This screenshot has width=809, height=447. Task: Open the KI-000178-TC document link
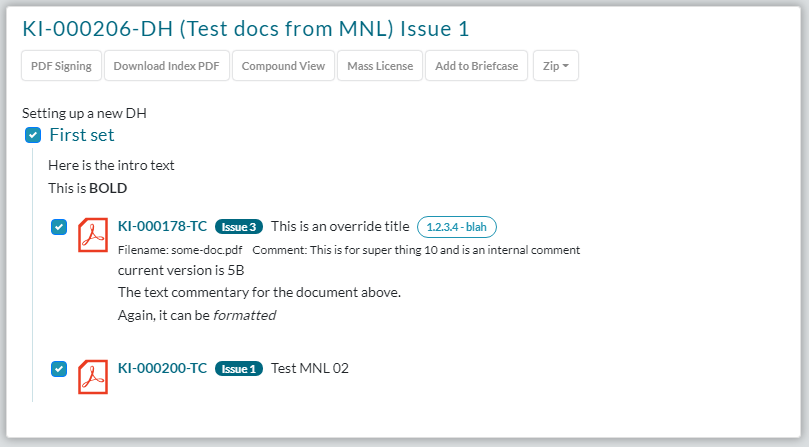point(162,227)
